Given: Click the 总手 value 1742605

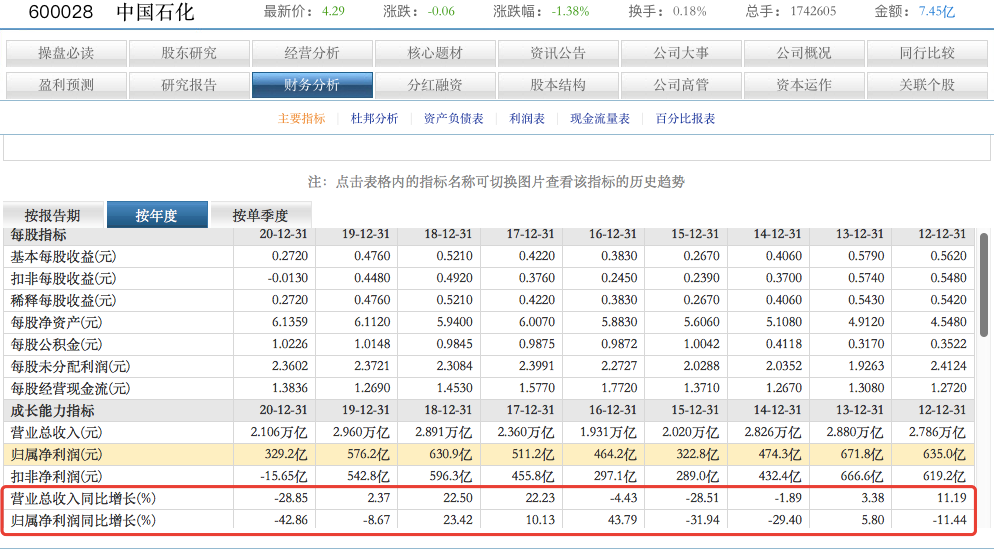Looking at the screenshot, I should point(813,11).
